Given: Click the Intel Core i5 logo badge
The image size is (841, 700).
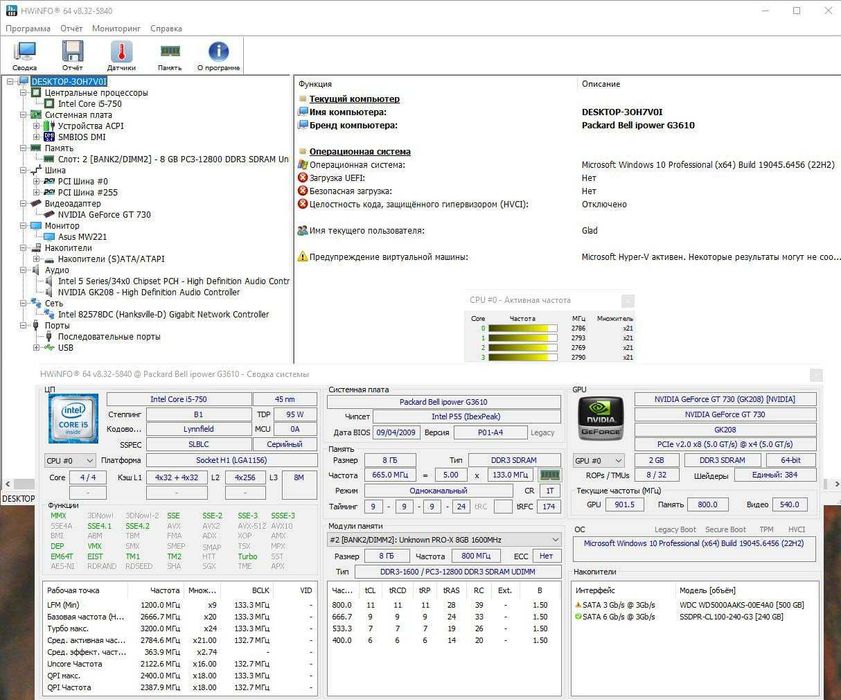Looking at the screenshot, I should (x=73, y=418).
